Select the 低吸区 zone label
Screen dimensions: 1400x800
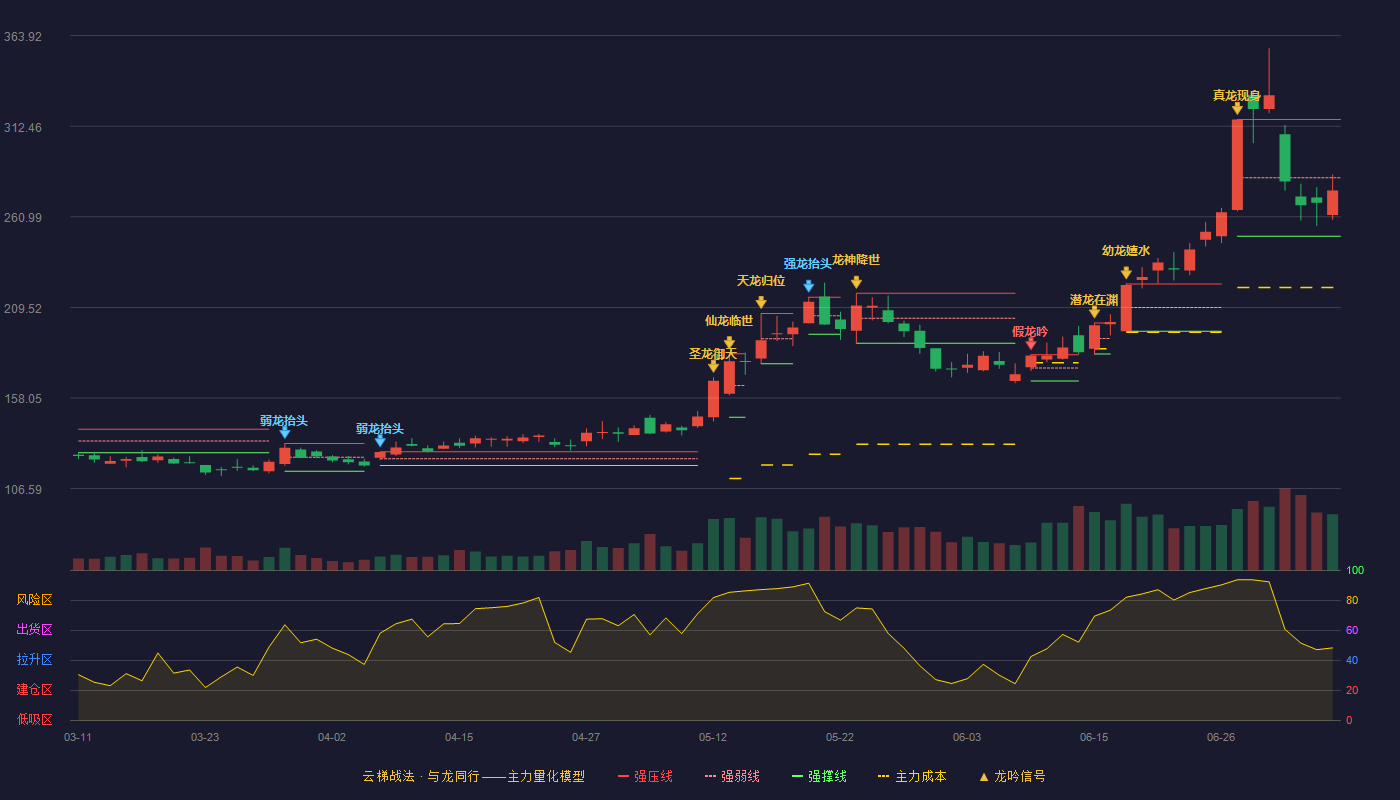click(34, 719)
